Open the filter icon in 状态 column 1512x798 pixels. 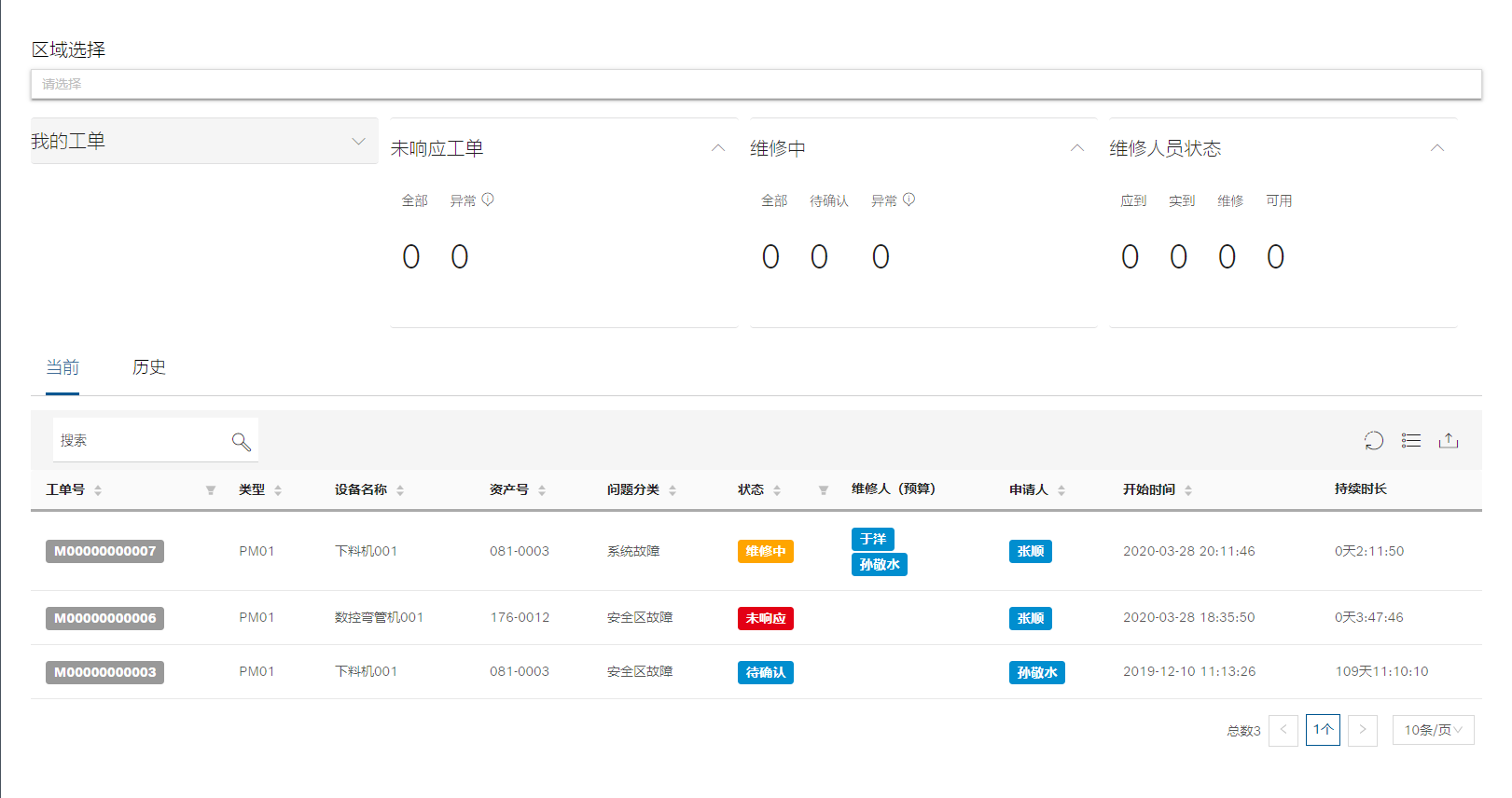pos(824,490)
